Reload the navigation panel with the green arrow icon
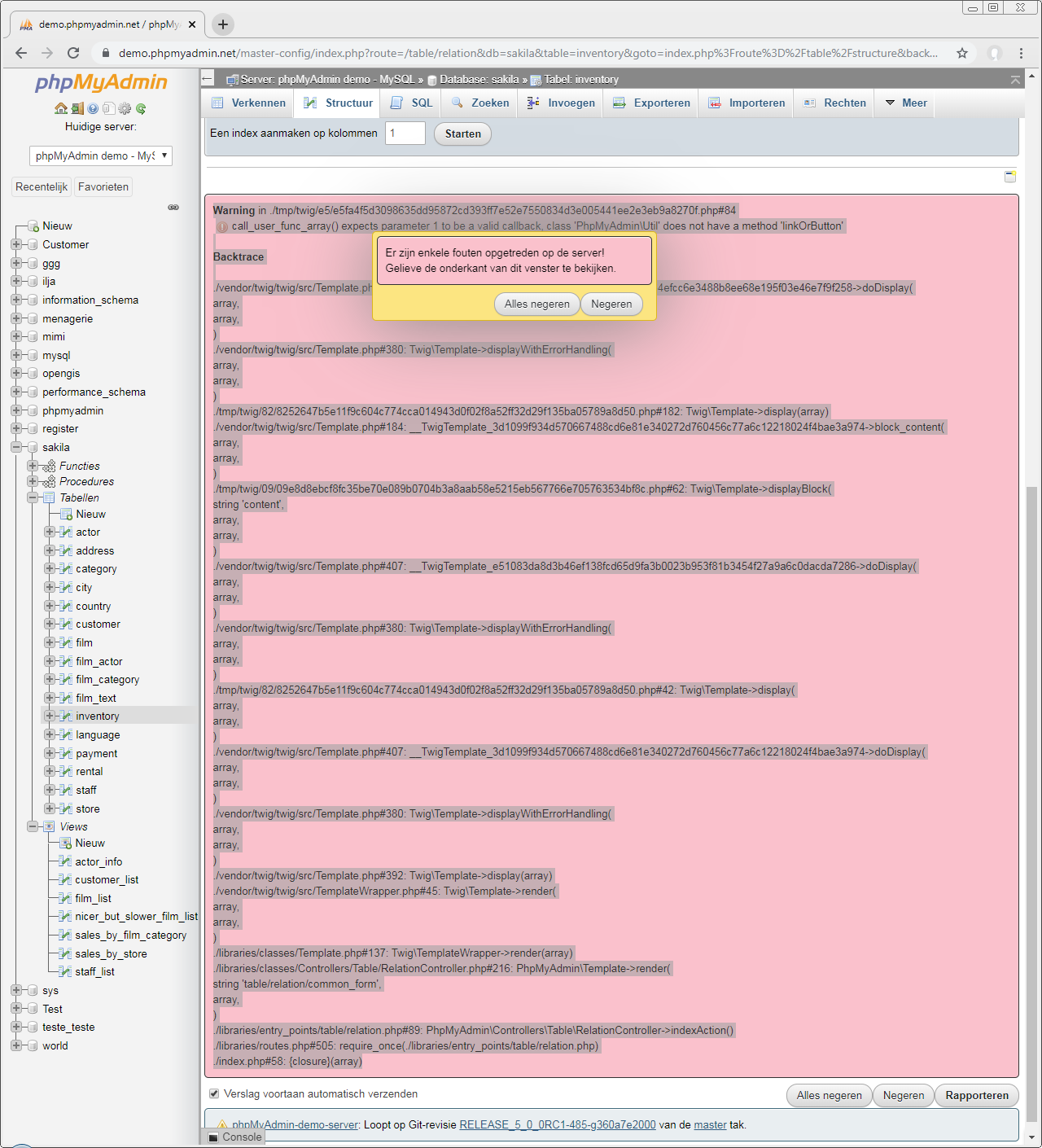Viewport: 1042px width, 1148px height. pos(141,108)
